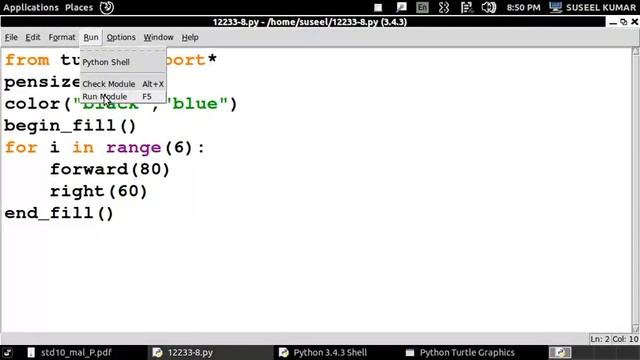Open the Help menu
This screenshot has width=640, height=360.
coord(190,37)
